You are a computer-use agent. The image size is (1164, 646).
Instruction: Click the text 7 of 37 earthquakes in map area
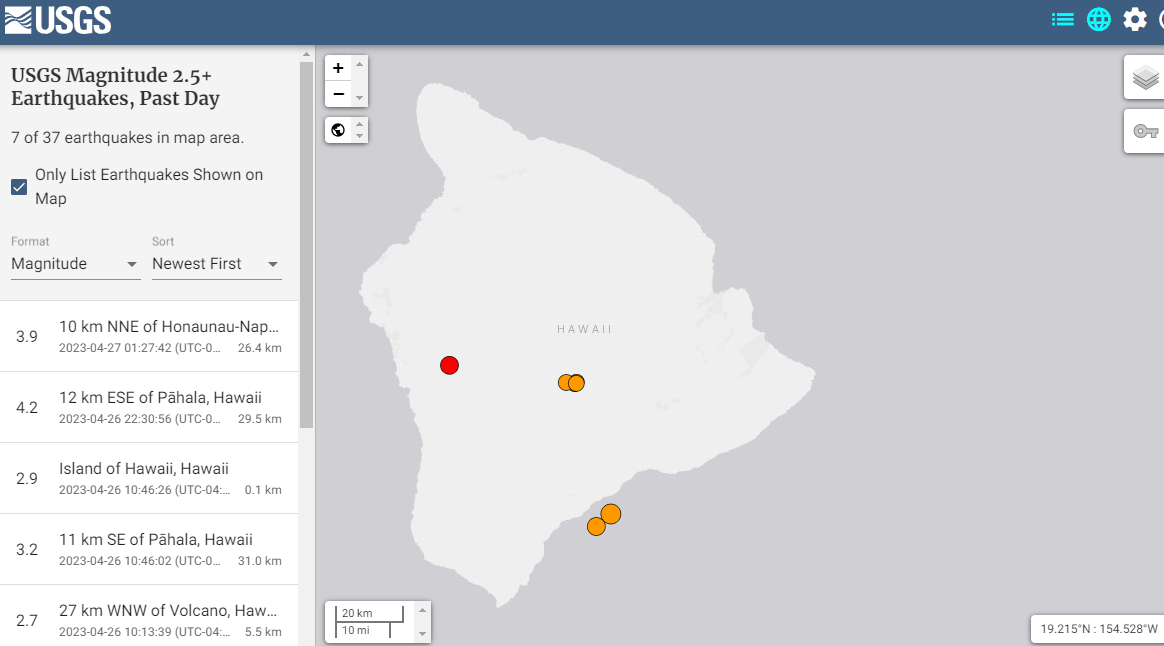(128, 138)
